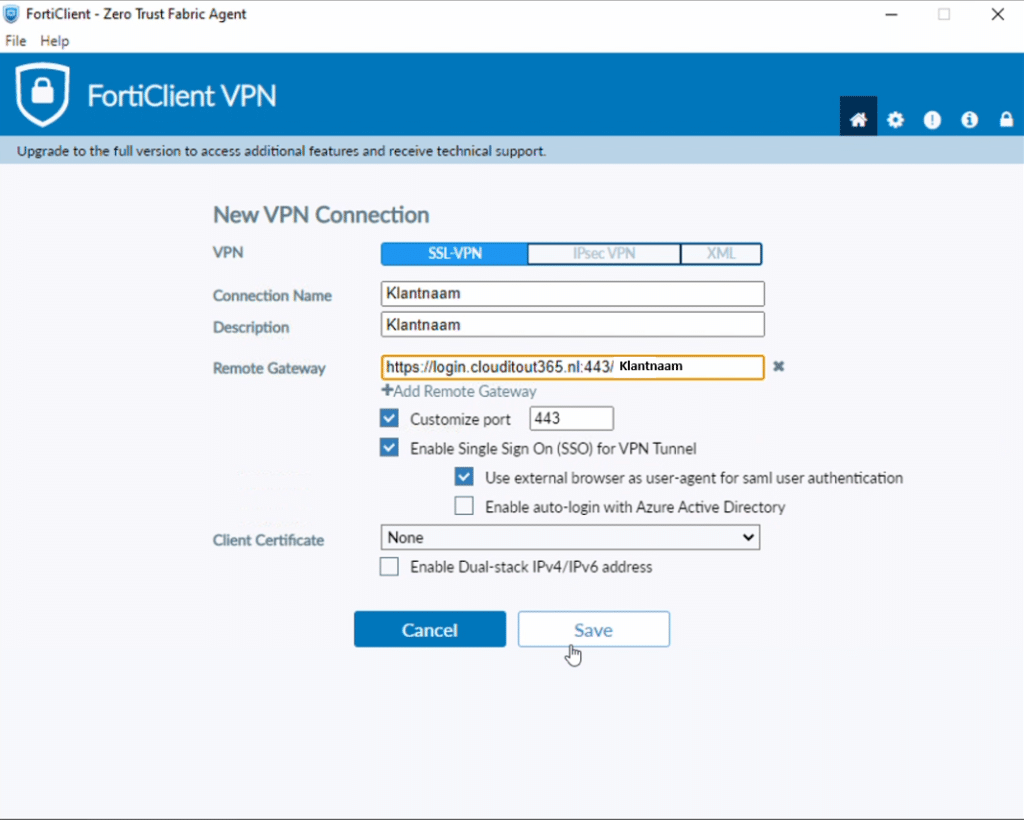
Task: Click the padlock icon in header
Action: click(x=1006, y=119)
